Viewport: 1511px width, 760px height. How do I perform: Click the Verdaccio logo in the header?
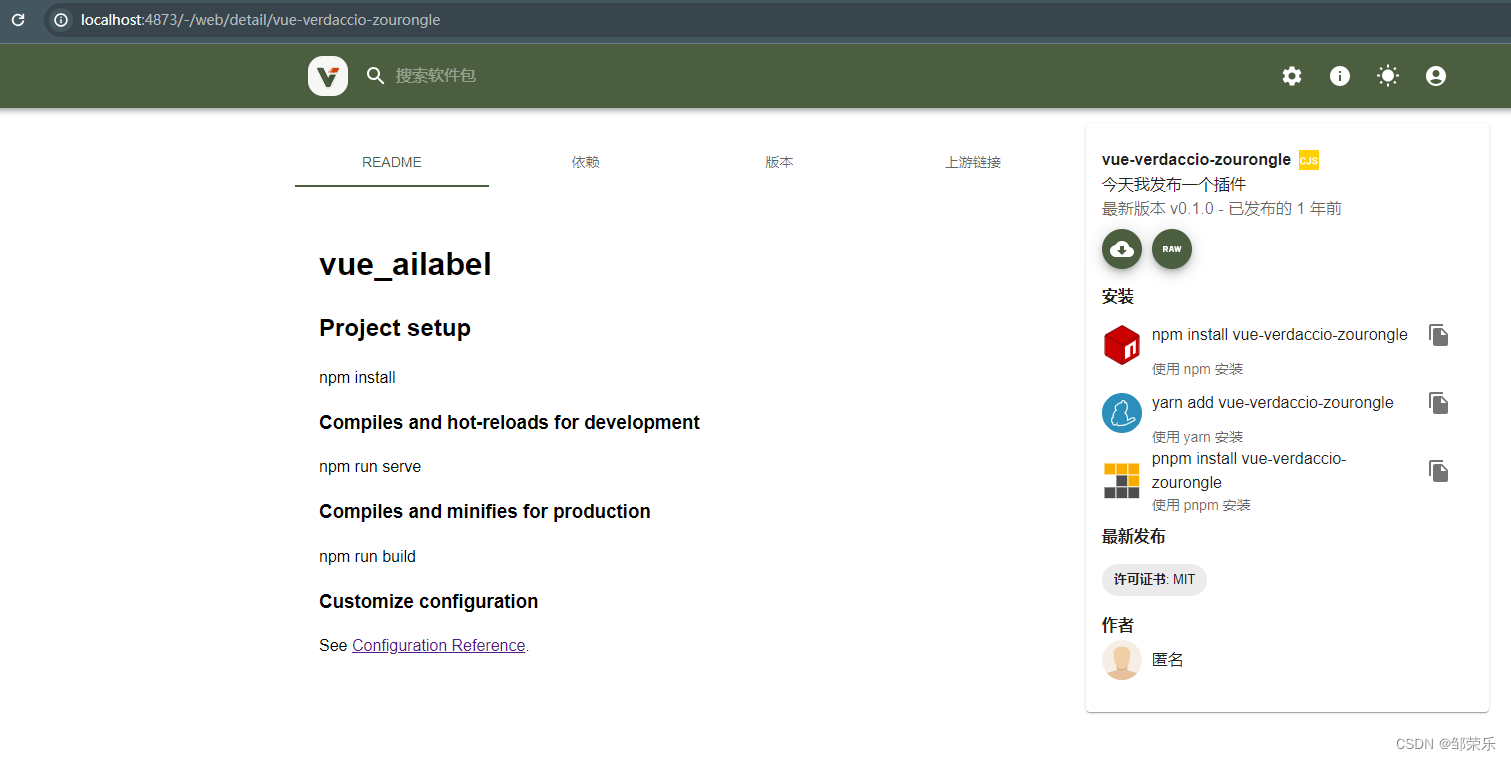pos(328,76)
